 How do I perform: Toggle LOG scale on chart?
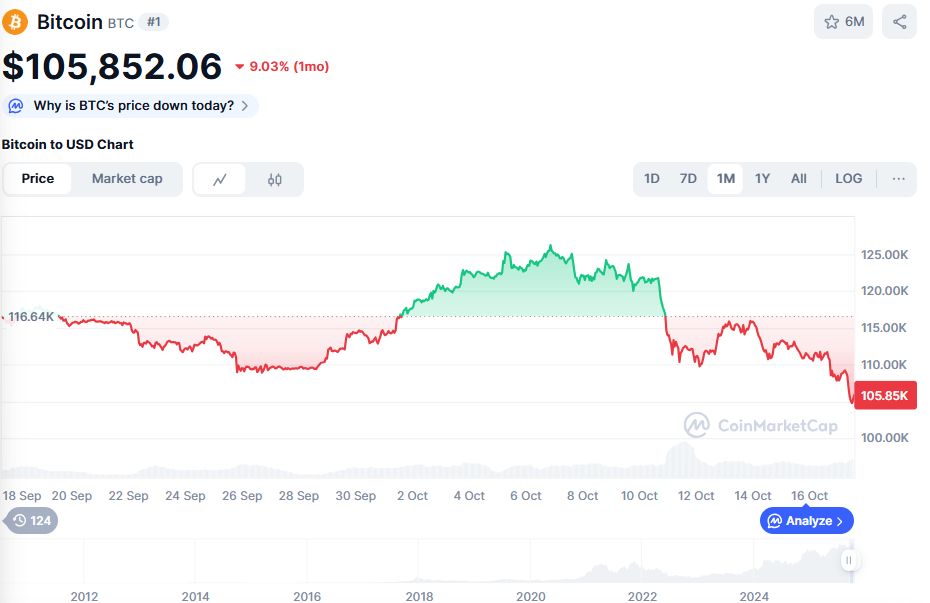pos(848,178)
